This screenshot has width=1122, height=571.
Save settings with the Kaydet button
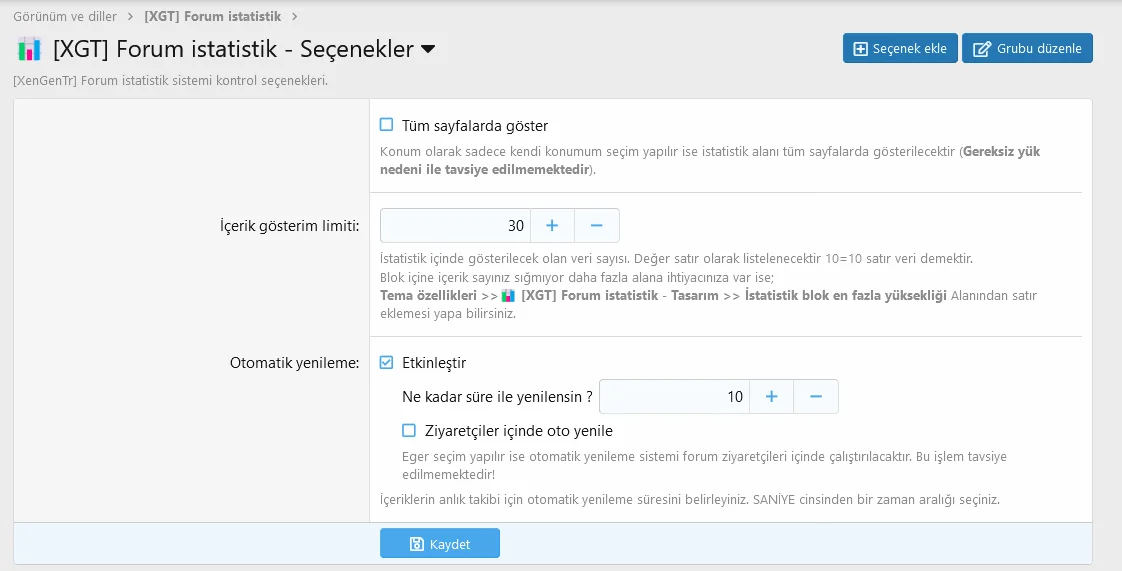pos(440,544)
